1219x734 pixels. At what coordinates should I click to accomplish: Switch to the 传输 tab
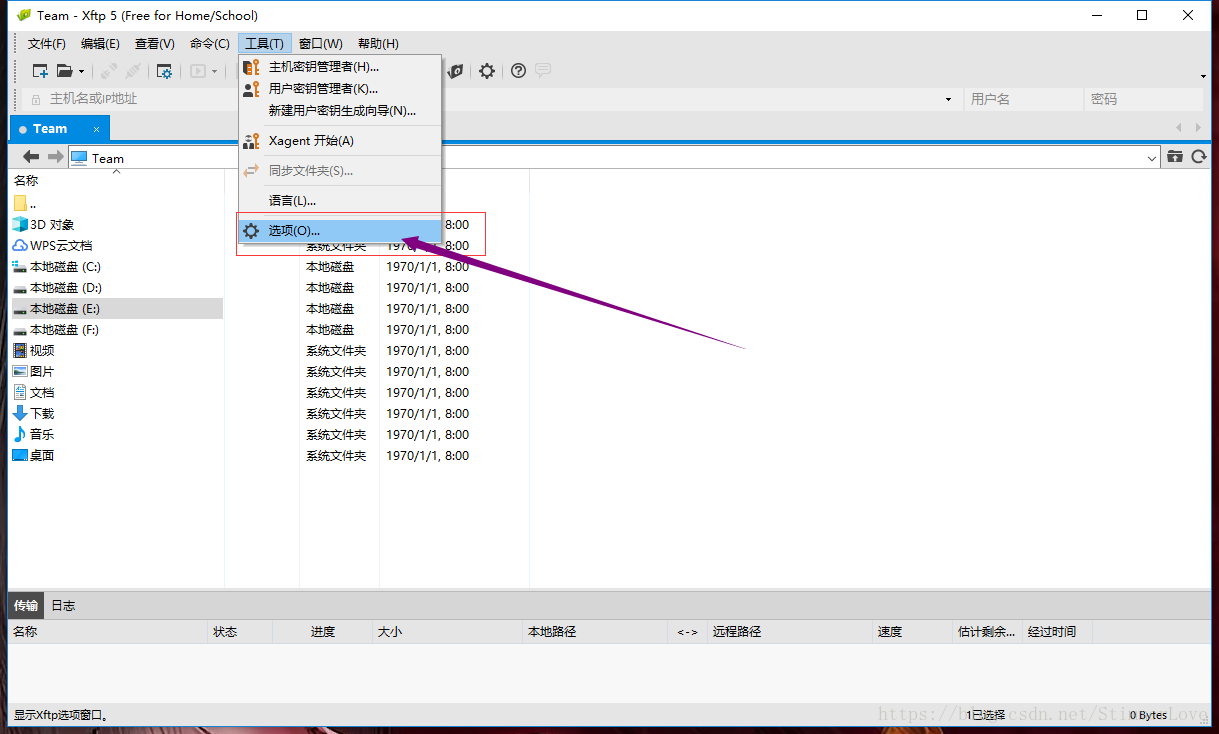[x=26, y=605]
